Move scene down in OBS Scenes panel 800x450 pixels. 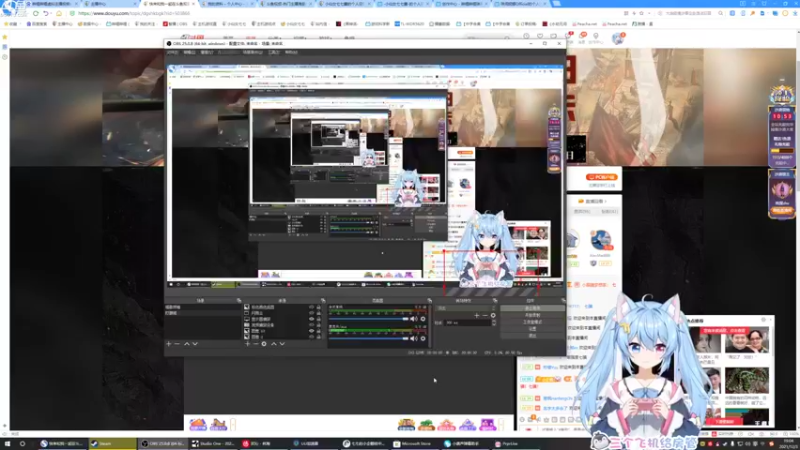pos(195,344)
